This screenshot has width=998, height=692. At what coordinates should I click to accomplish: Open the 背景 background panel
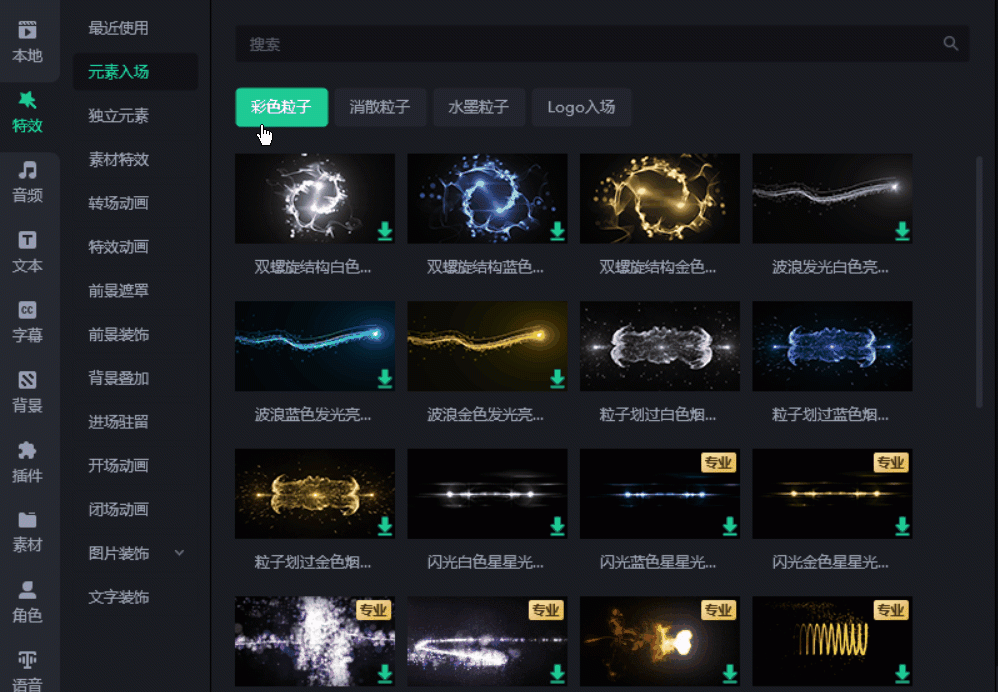[x=27, y=392]
